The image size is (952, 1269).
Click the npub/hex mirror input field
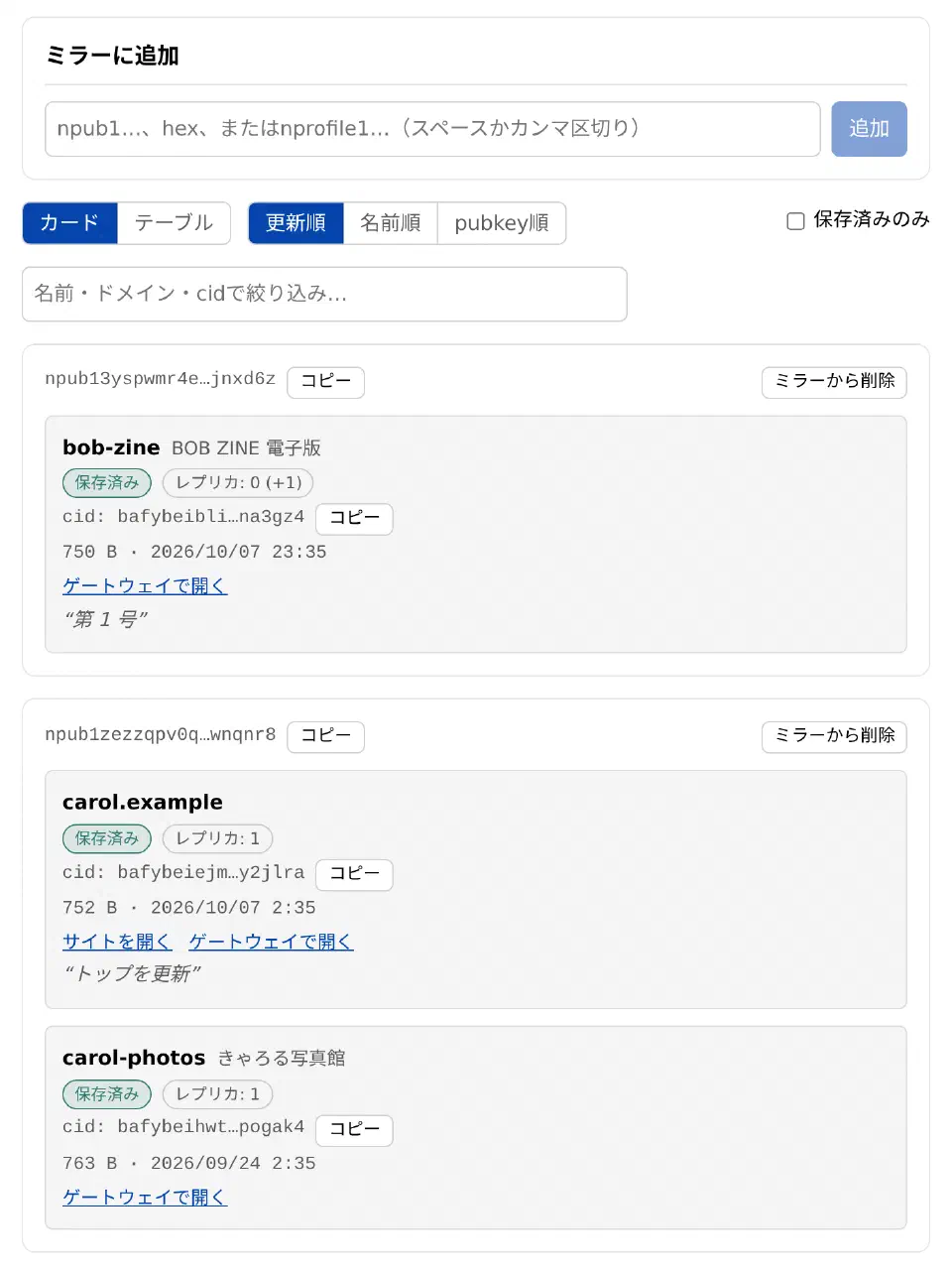coord(432,129)
